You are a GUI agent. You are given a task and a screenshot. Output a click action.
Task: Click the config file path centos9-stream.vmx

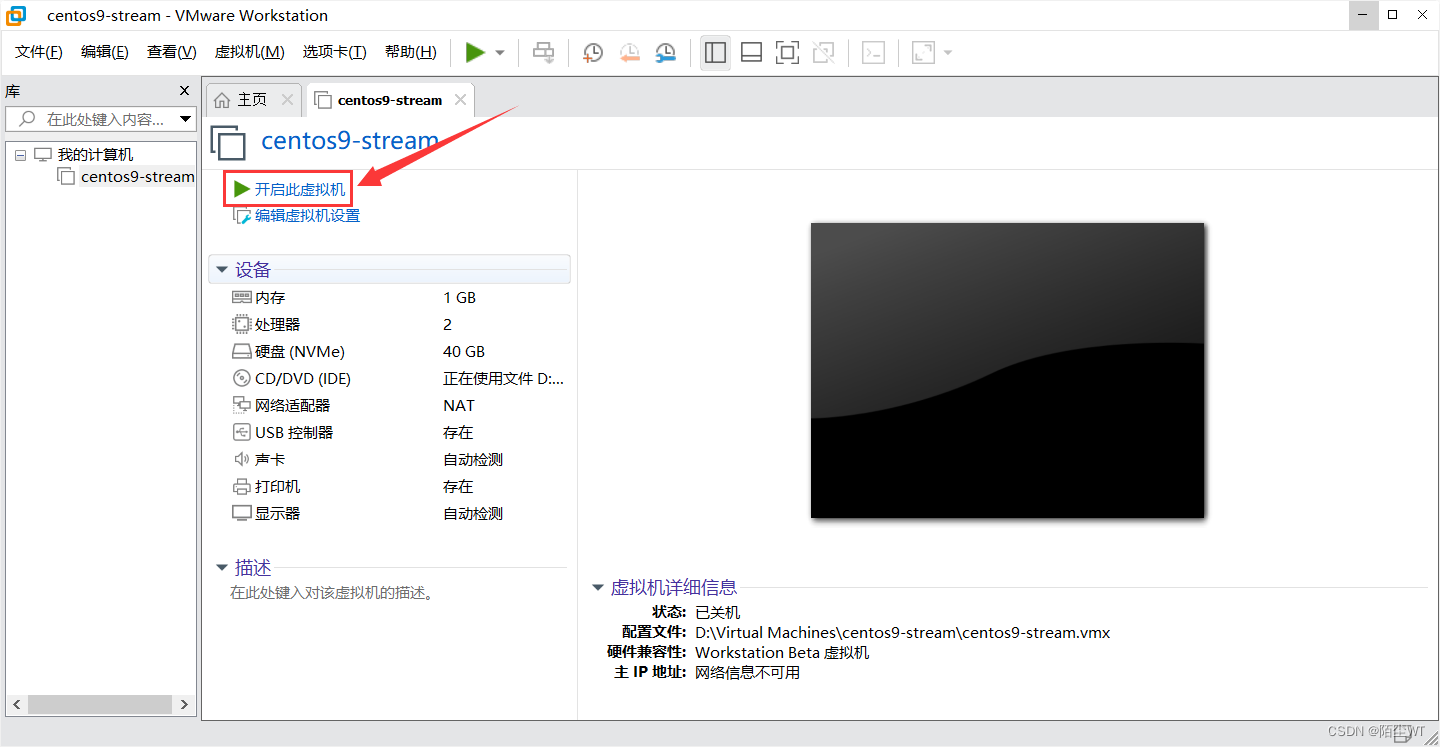pos(902,633)
